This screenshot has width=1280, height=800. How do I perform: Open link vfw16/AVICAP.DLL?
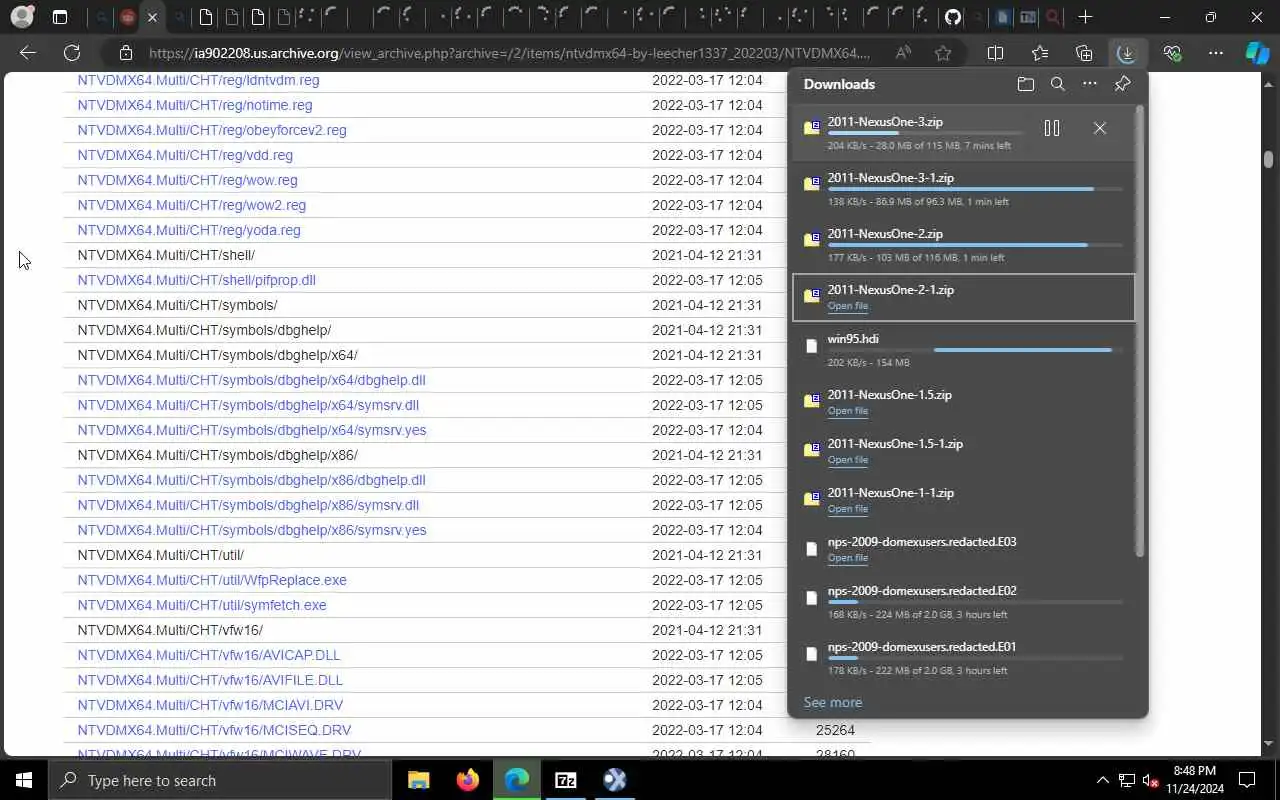point(209,655)
